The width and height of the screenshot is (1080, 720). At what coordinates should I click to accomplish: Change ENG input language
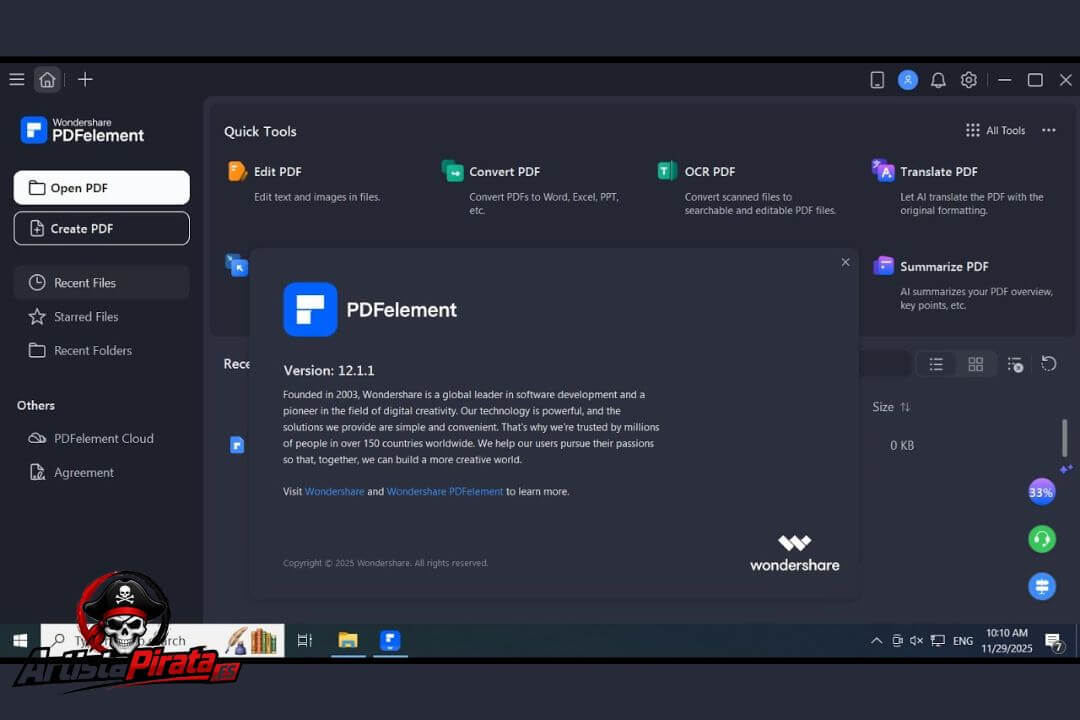click(x=963, y=641)
